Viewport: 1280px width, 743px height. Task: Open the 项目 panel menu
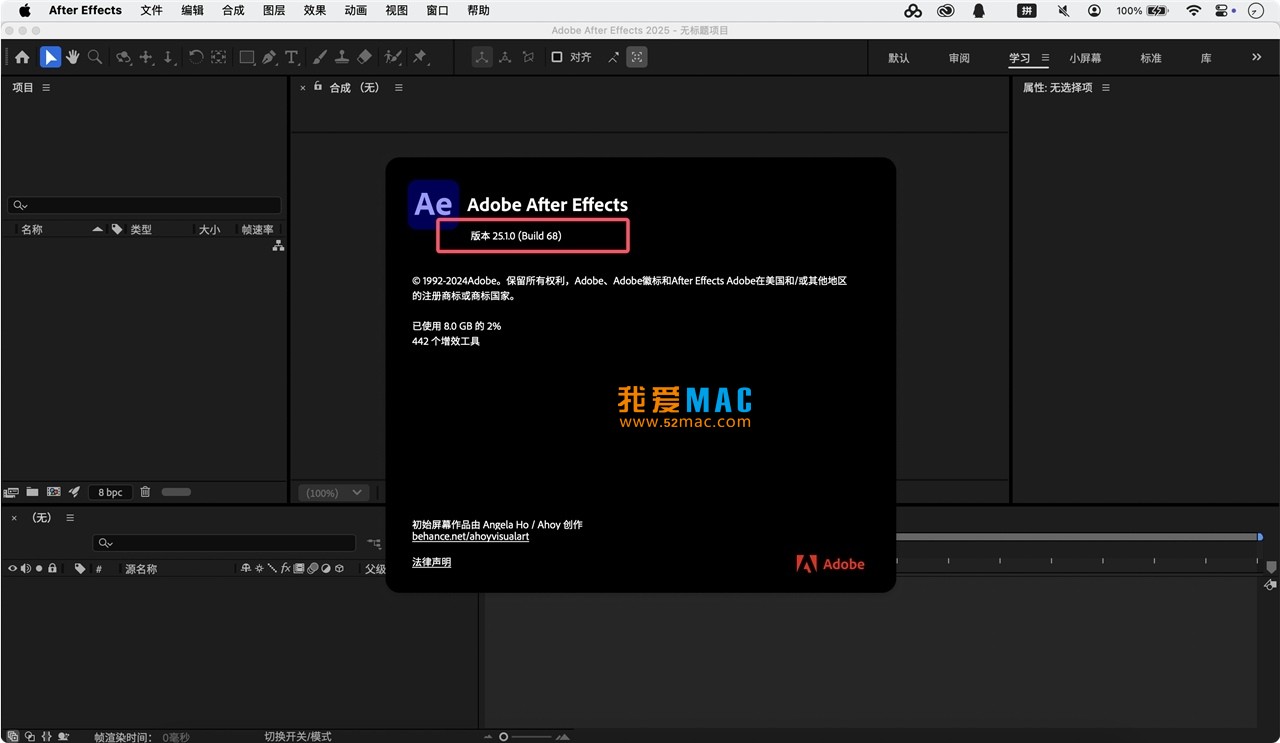pyautogui.click(x=46, y=88)
